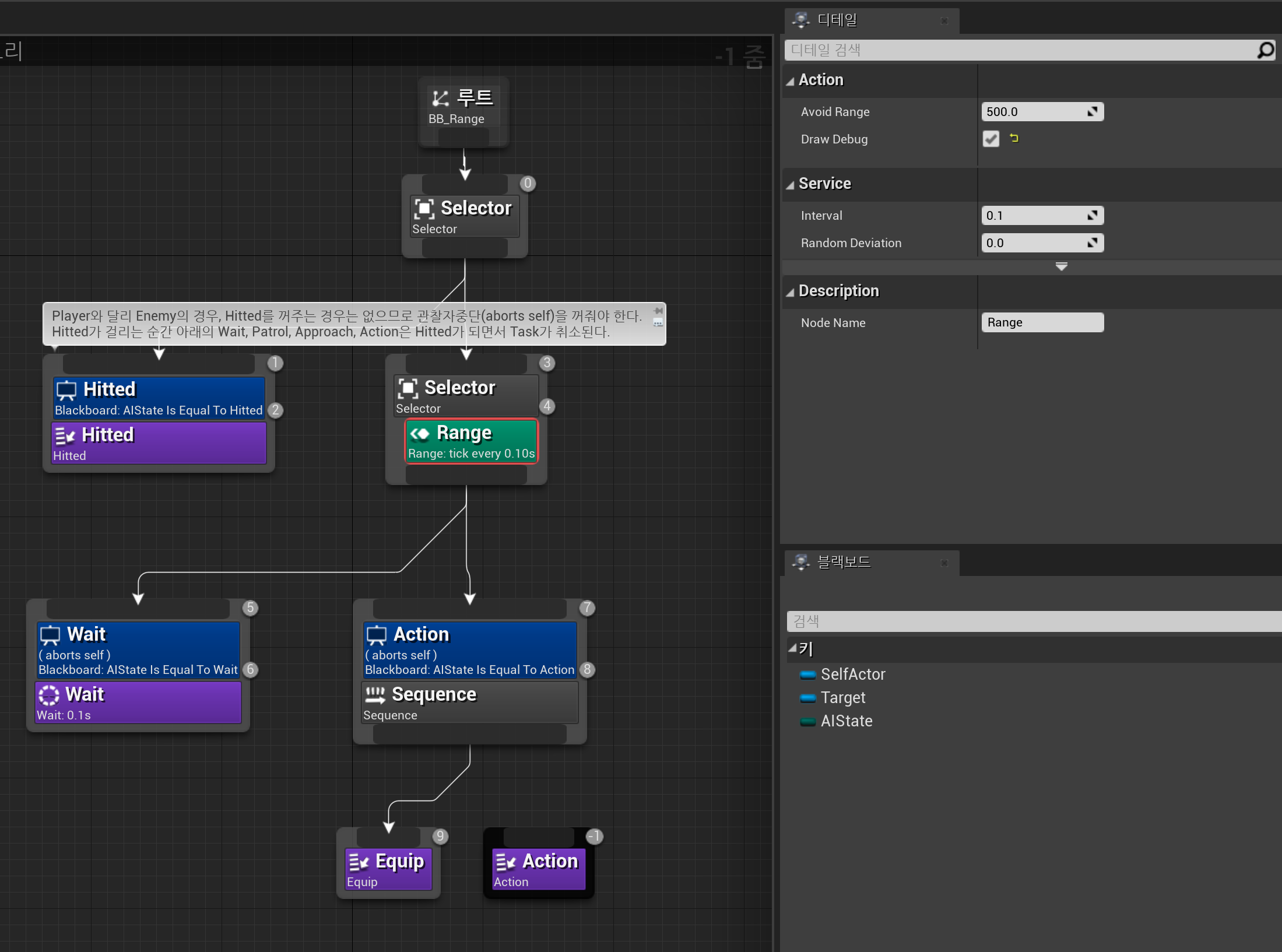Toggle the comment bubble pin button
1282x952 pixels.
pos(658,311)
